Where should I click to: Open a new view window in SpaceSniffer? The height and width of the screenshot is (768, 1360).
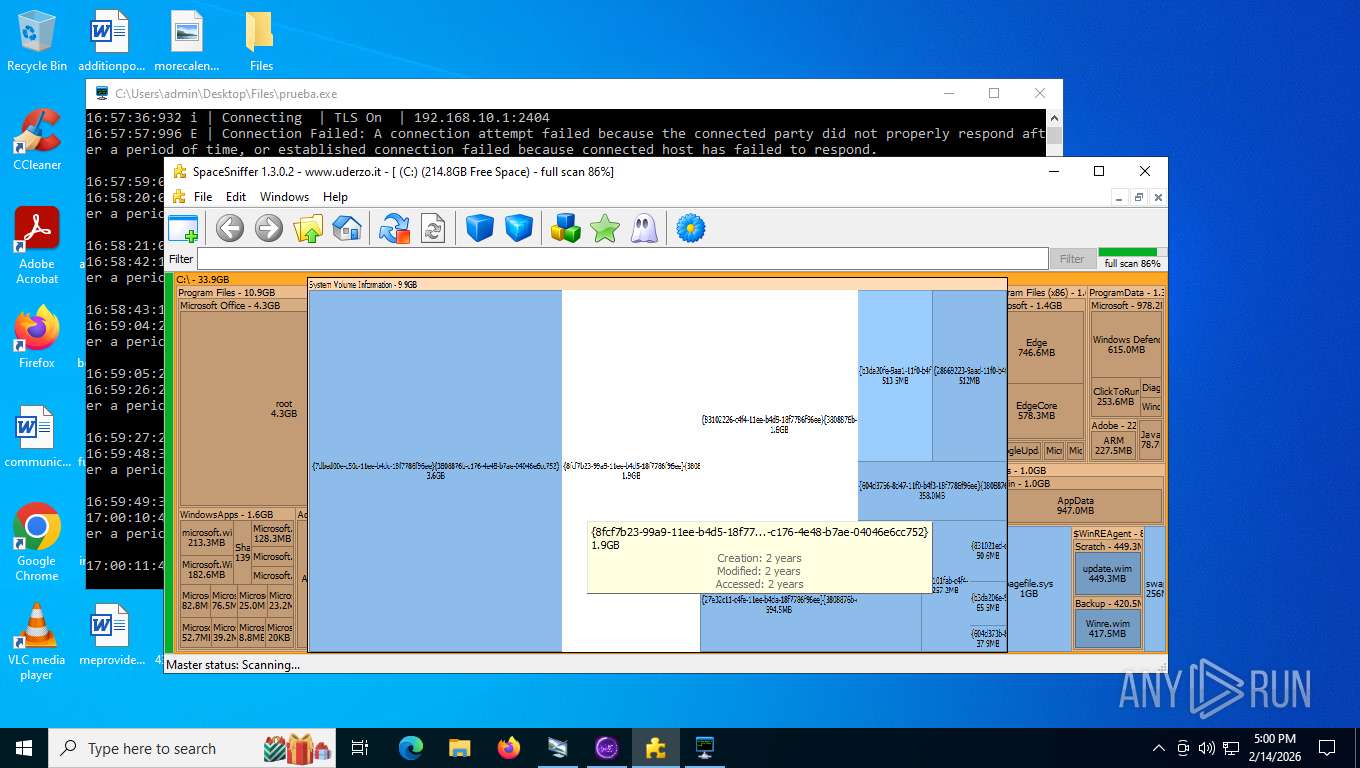click(x=183, y=228)
